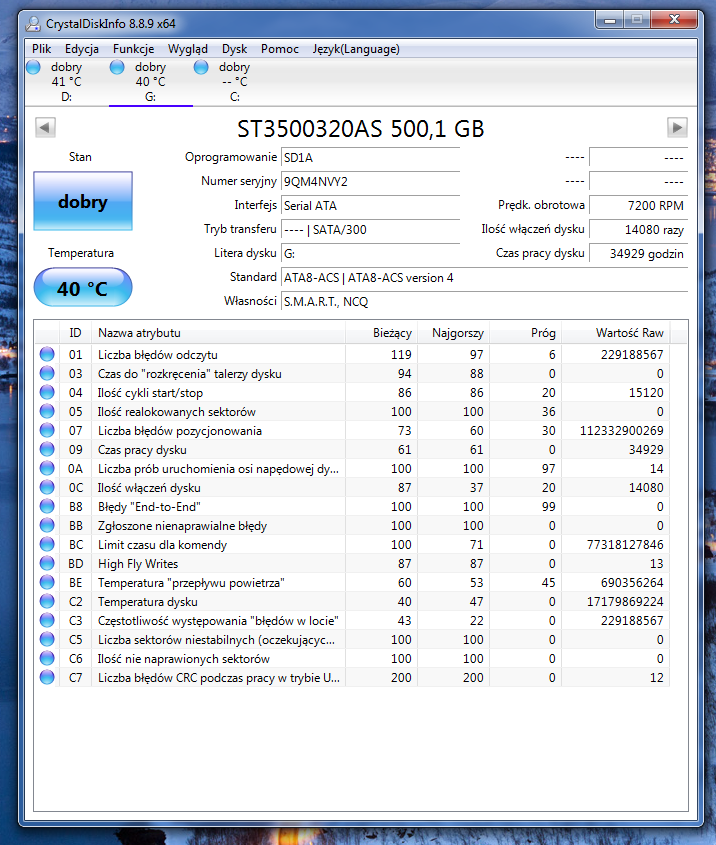The width and height of the screenshot is (716, 845).
Task: Open the Język(Language) menu
Action: pyautogui.click(x=356, y=49)
